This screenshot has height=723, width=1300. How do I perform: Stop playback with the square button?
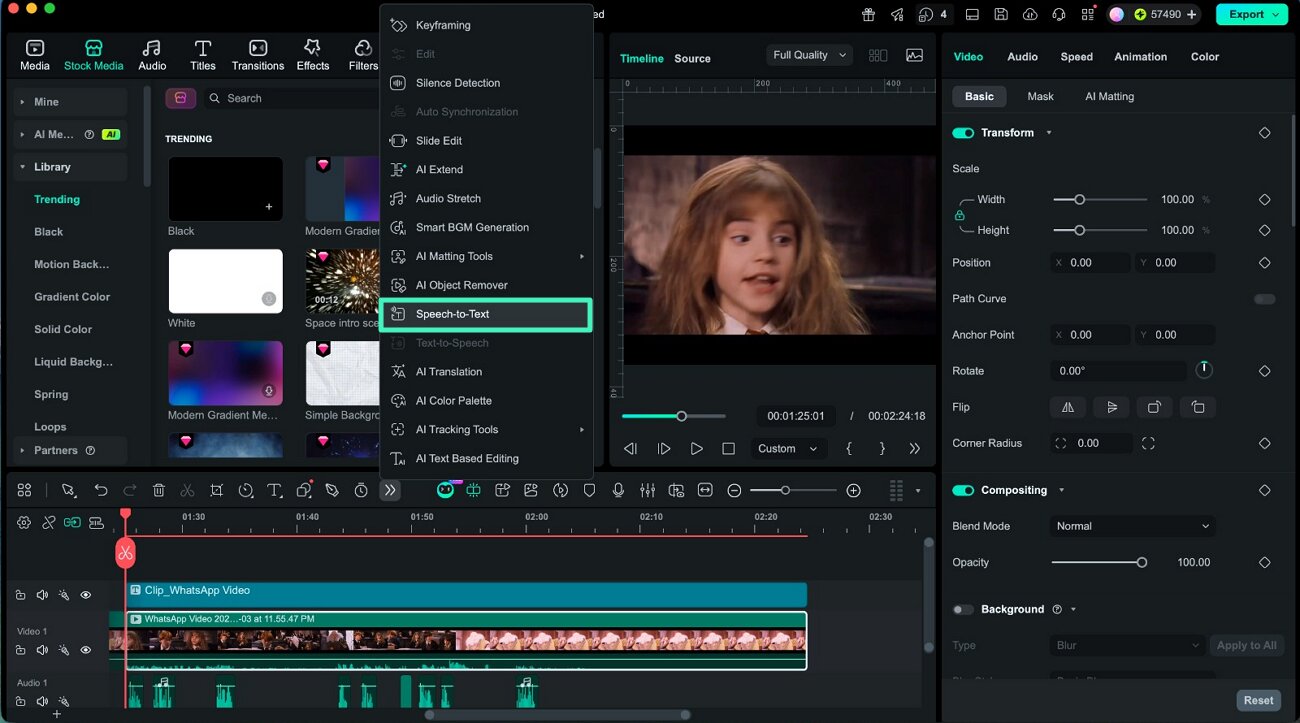(729, 449)
